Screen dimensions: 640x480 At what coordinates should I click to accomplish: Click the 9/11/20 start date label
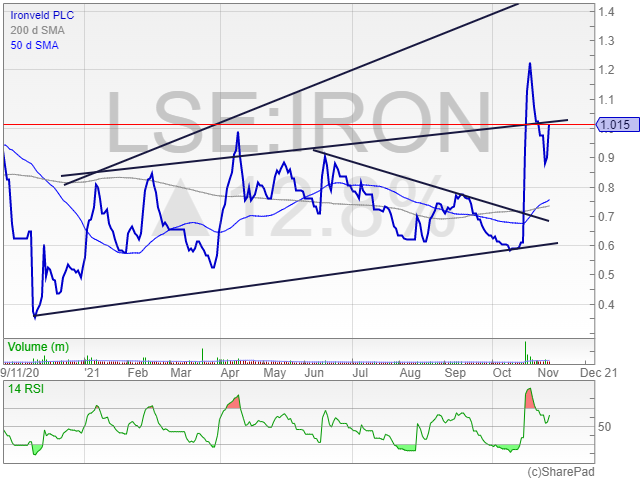pyautogui.click(x=20, y=373)
